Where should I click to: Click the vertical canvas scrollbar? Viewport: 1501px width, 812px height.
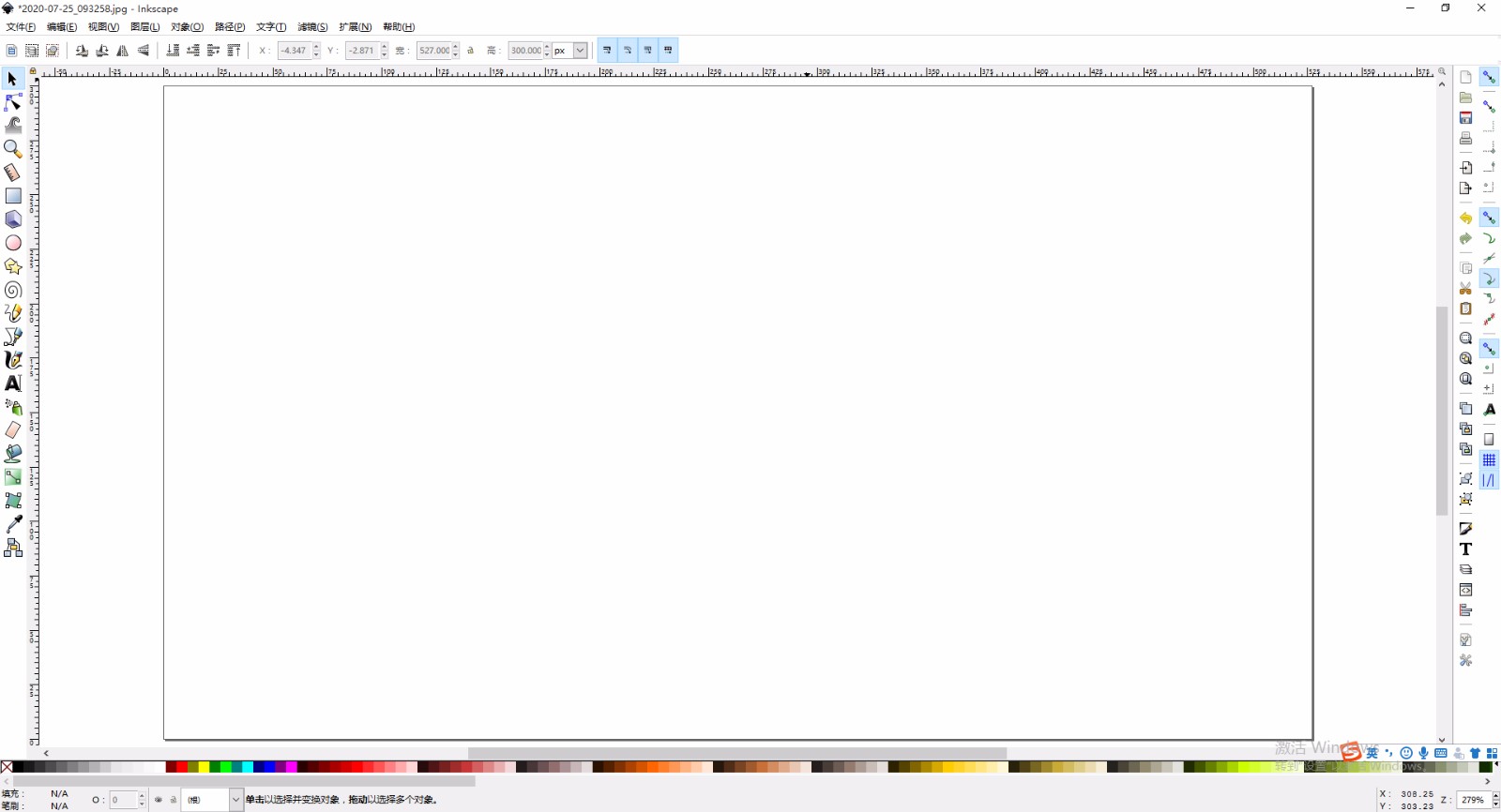(x=1442, y=411)
